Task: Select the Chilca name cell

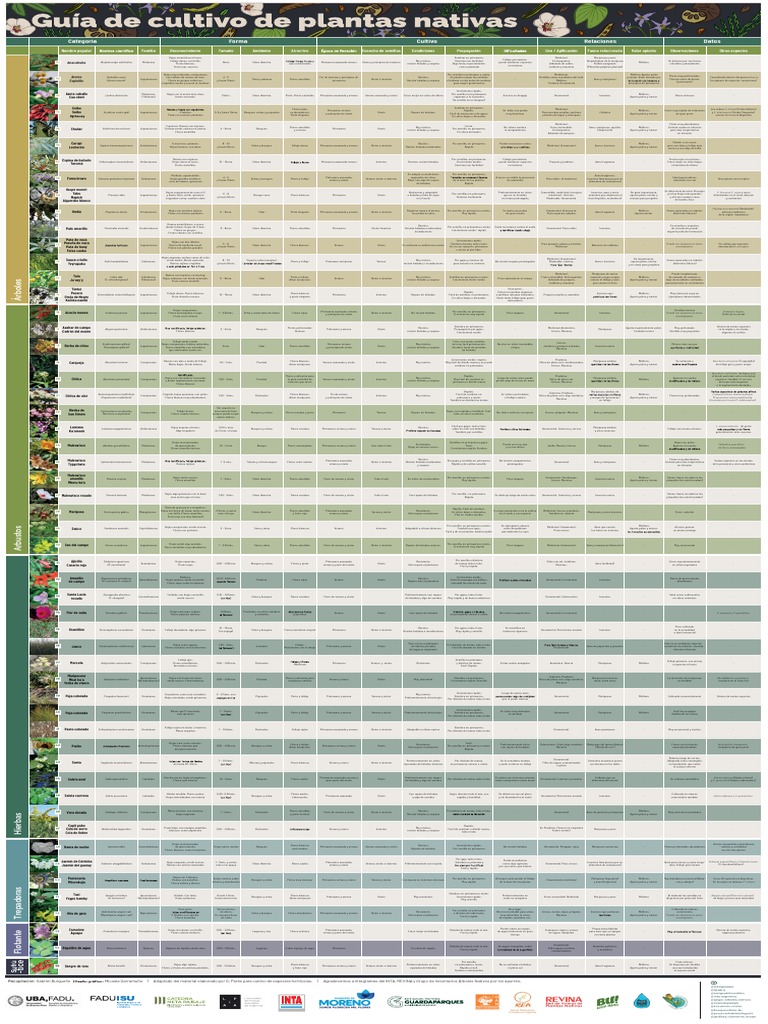Action: click(76, 379)
